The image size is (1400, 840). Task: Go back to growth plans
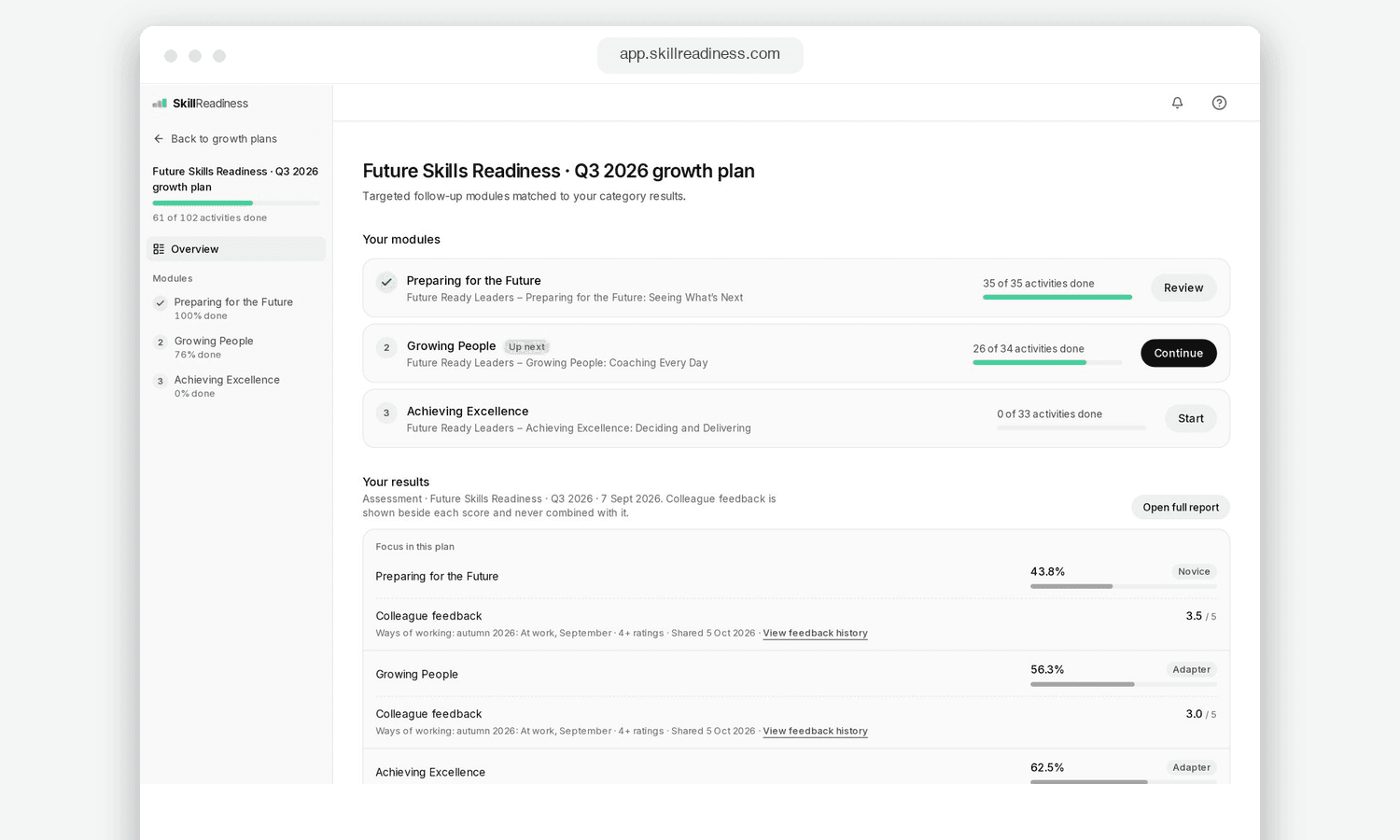216,139
